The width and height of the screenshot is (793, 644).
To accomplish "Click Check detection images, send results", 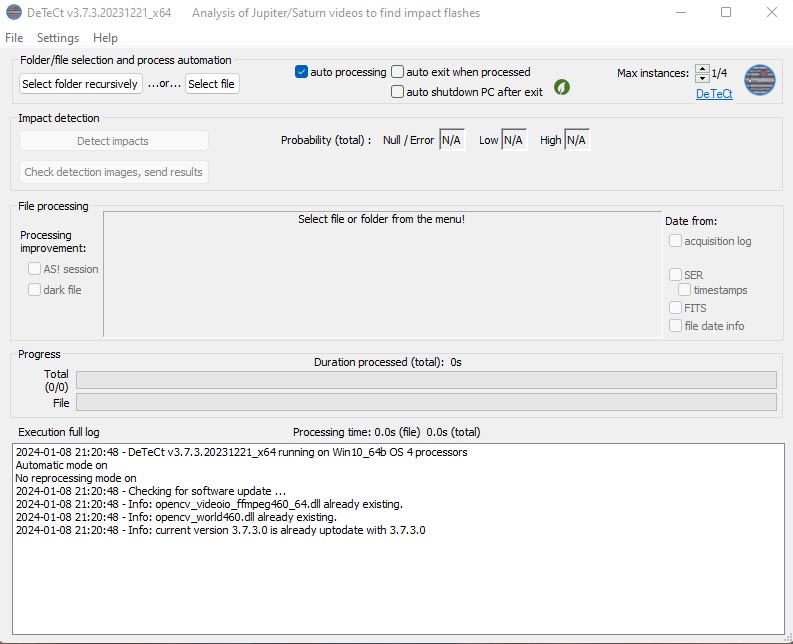I will [x=114, y=172].
